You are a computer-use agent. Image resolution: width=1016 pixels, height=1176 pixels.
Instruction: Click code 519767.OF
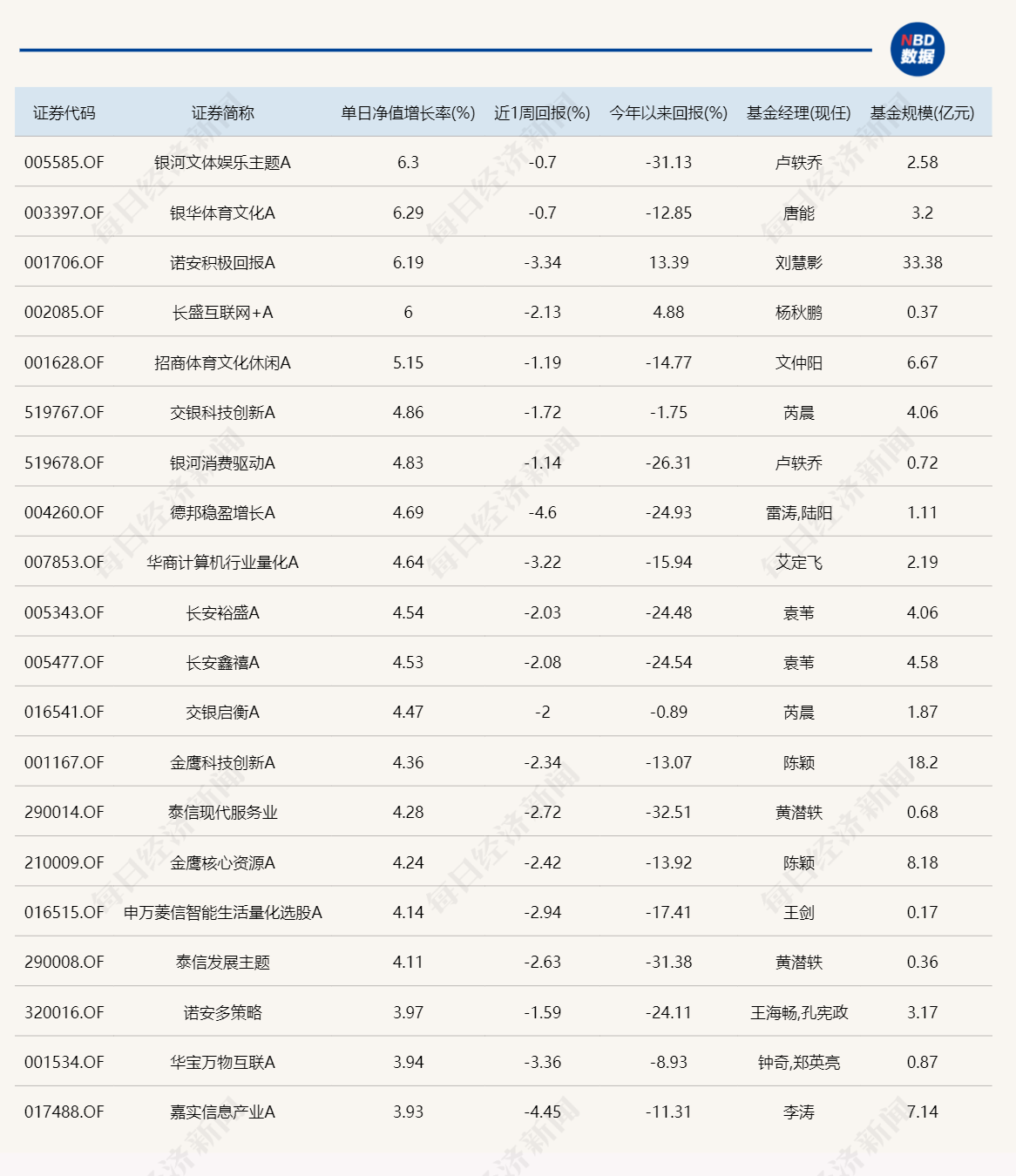(64, 412)
